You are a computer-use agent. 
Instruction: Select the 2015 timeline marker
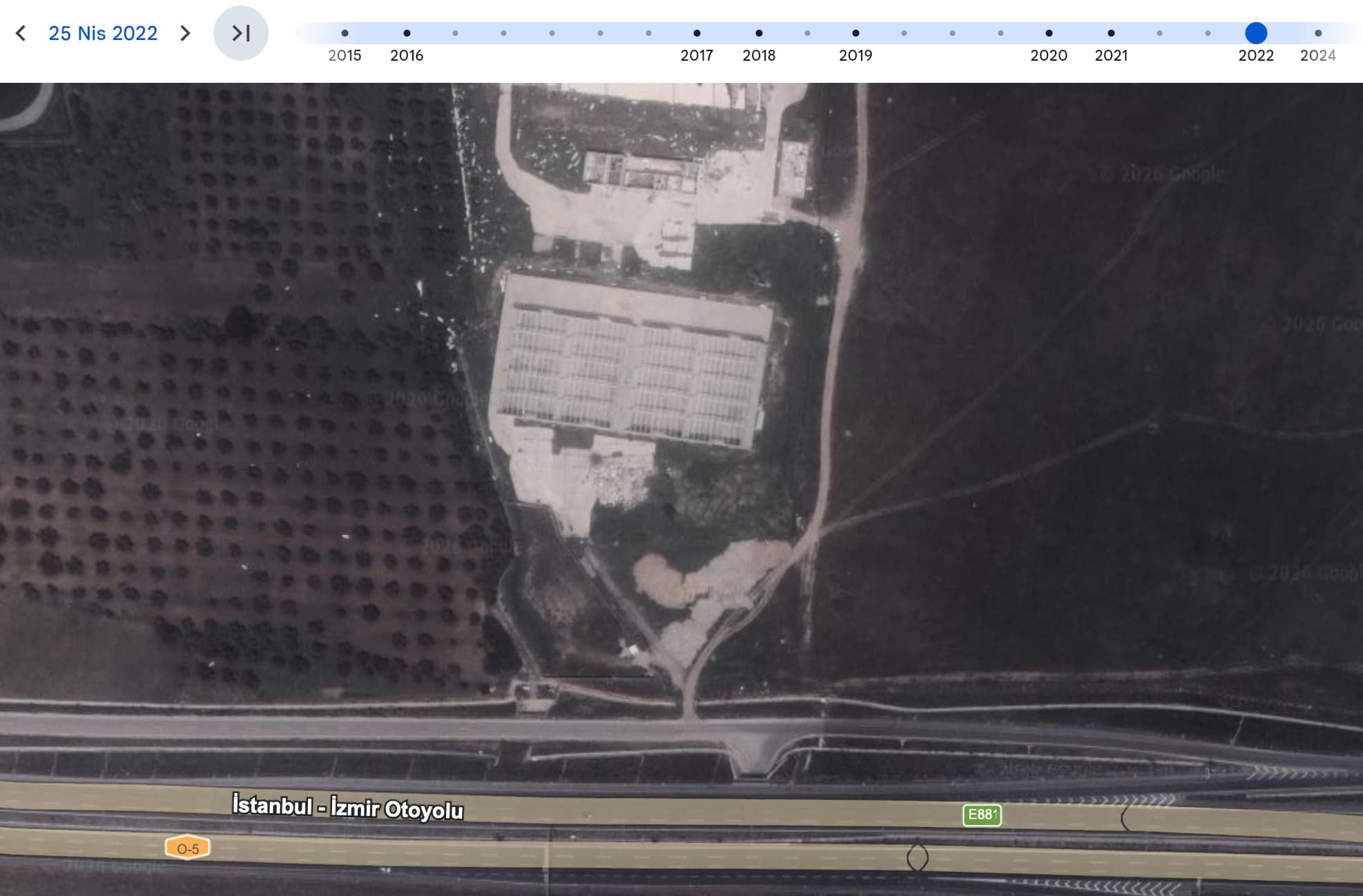point(345,33)
